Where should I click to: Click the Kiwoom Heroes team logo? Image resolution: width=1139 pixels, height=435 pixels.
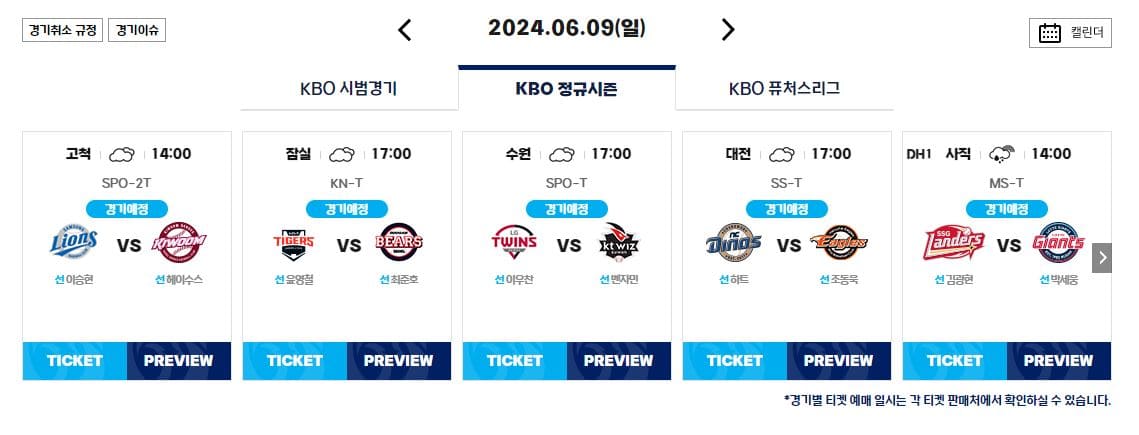coord(179,242)
